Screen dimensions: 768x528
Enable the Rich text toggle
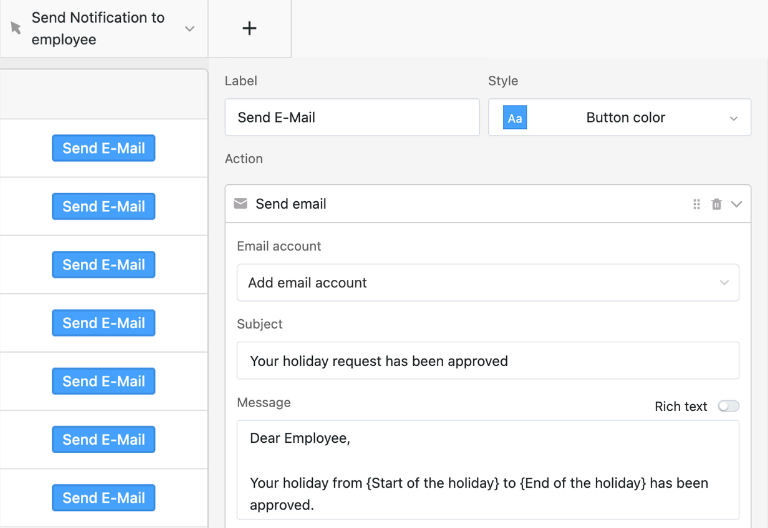click(728, 406)
